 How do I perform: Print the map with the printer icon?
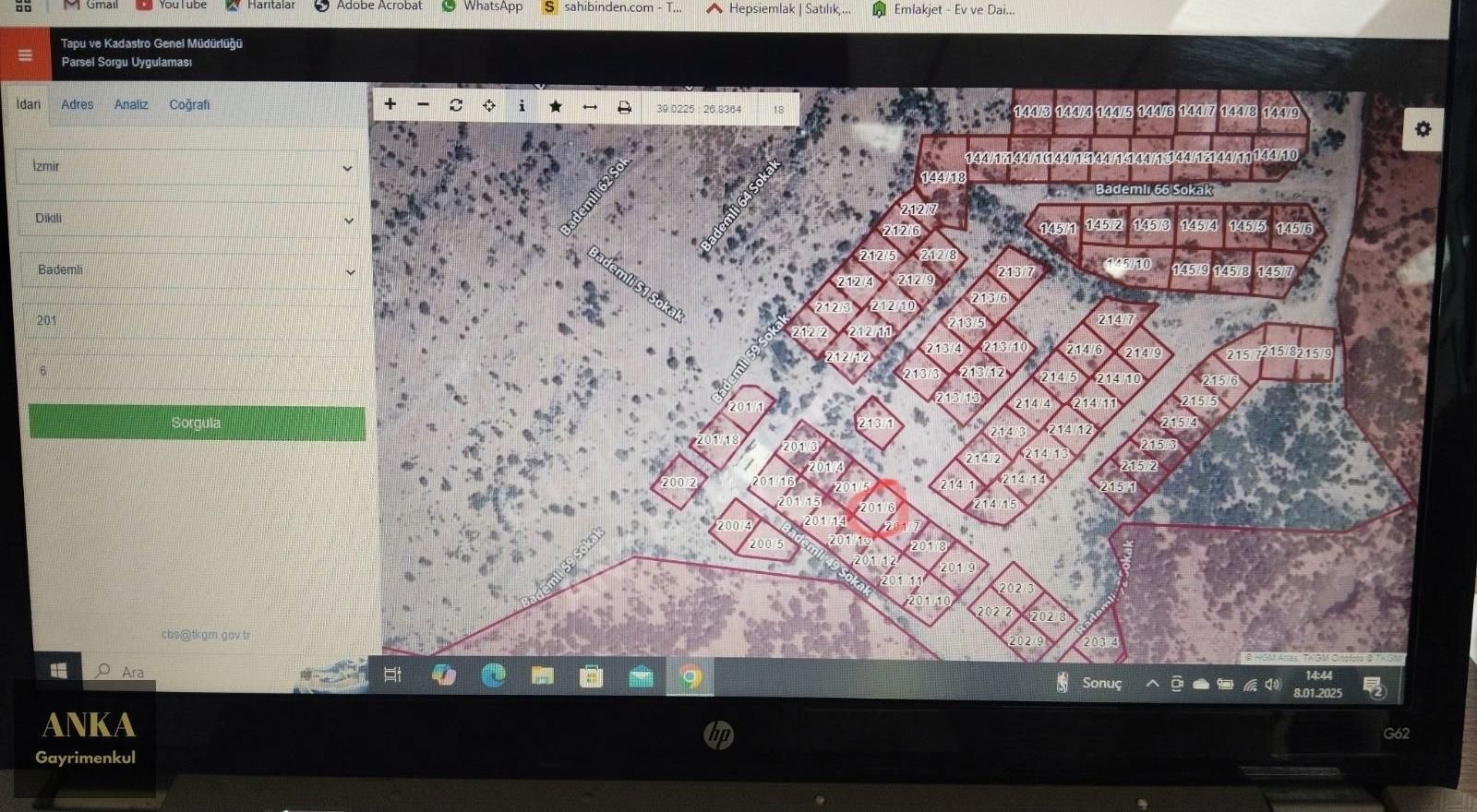pos(624,107)
